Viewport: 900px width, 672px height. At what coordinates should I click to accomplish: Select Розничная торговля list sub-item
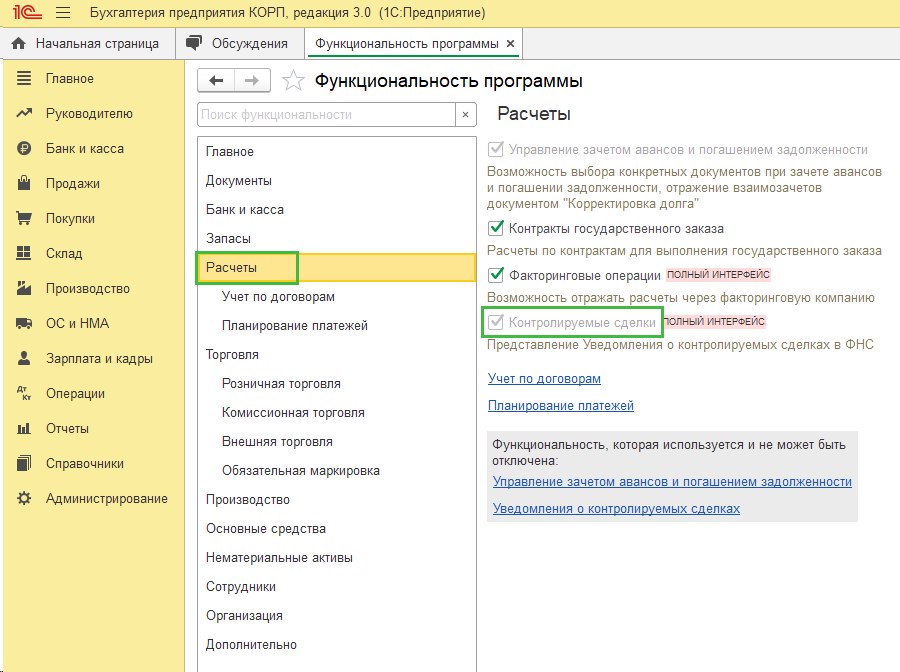pos(336,383)
